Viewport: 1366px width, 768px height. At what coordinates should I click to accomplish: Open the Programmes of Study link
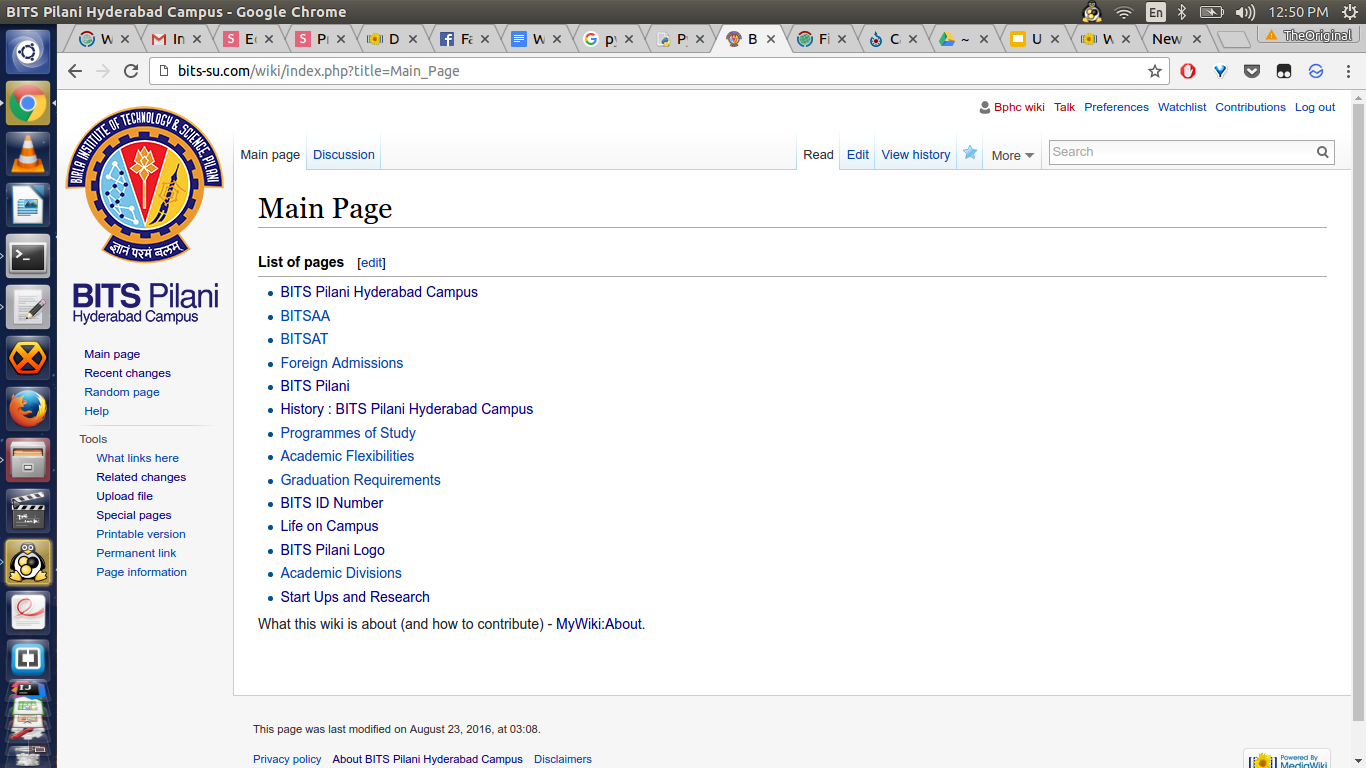click(348, 433)
